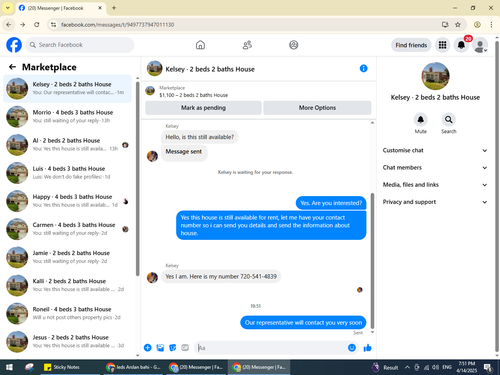Expand Media, files and links section
The width and height of the screenshot is (500, 375).
[435, 185]
